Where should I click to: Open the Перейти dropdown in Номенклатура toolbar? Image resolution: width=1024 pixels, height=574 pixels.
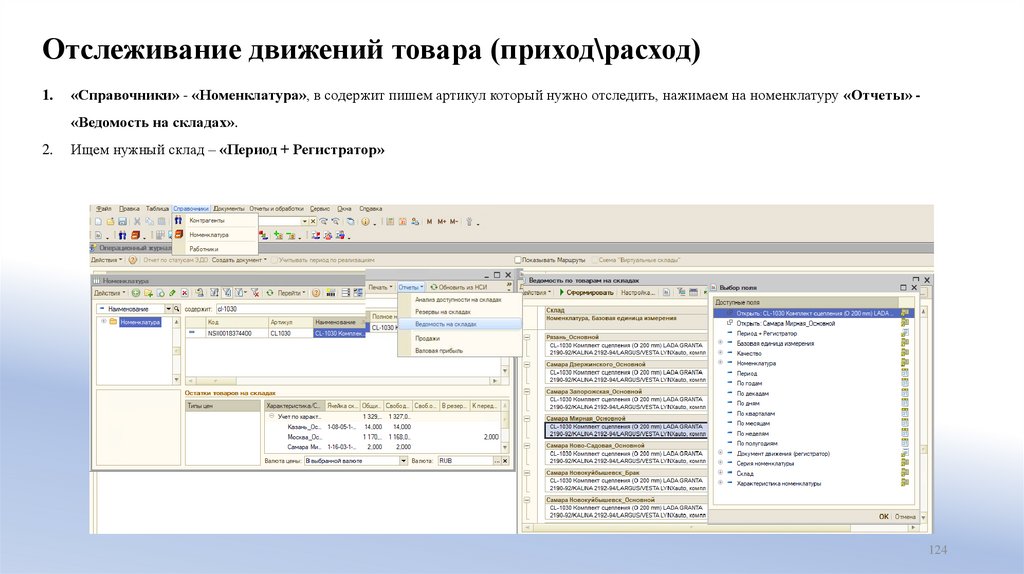(291, 293)
